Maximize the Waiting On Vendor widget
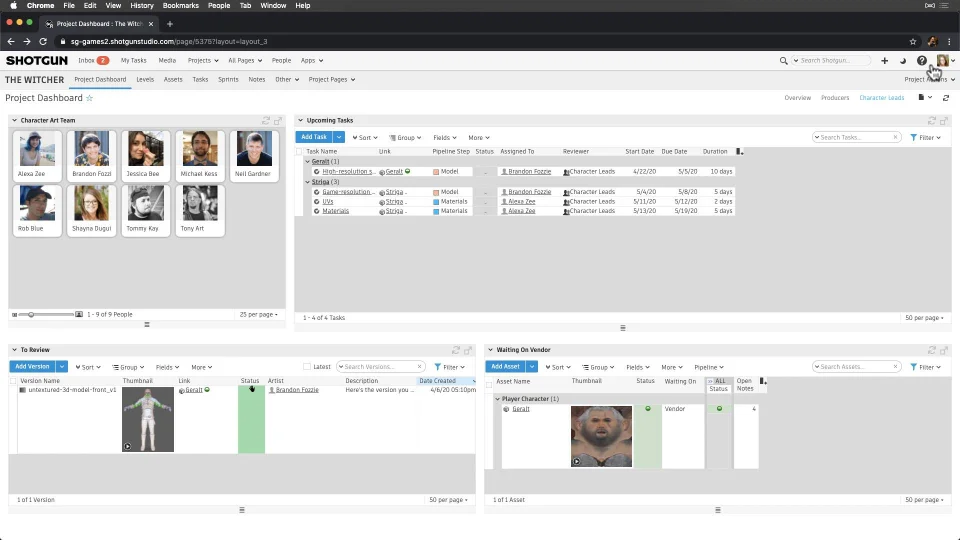 tap(944, 350)
